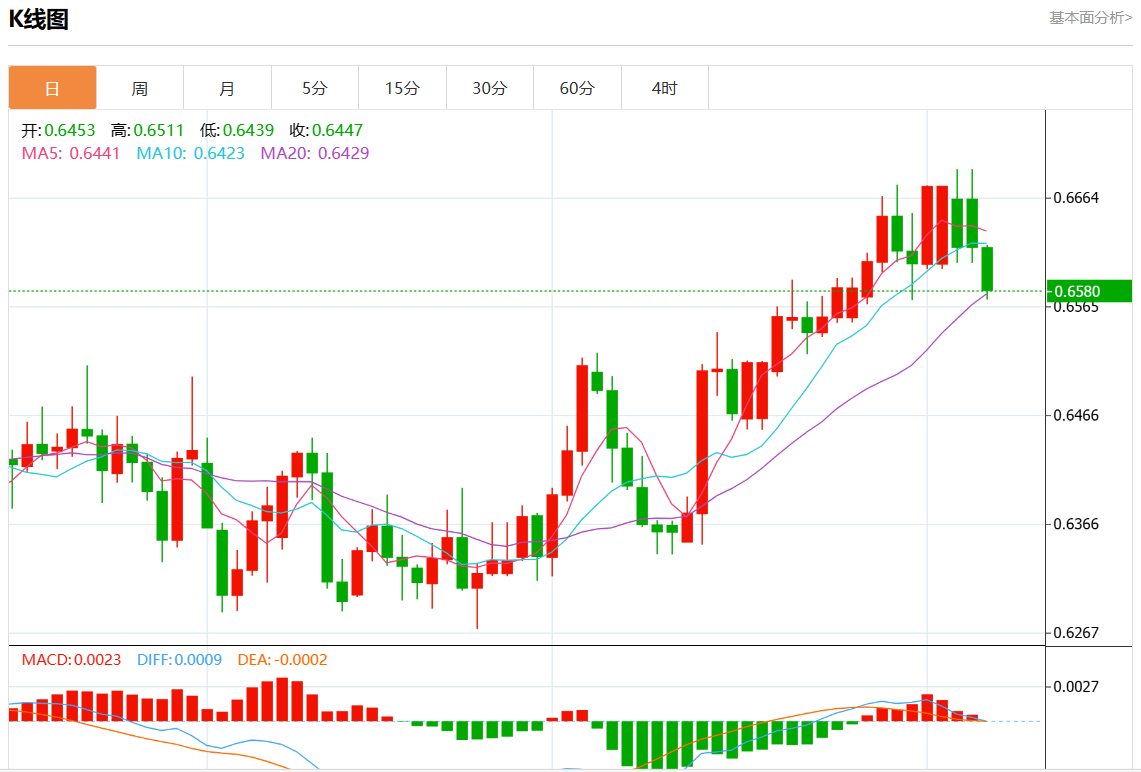Click the DIFF:0.0009 indicator label
This screenshot has width=1141, height=772.
point(179,660)
